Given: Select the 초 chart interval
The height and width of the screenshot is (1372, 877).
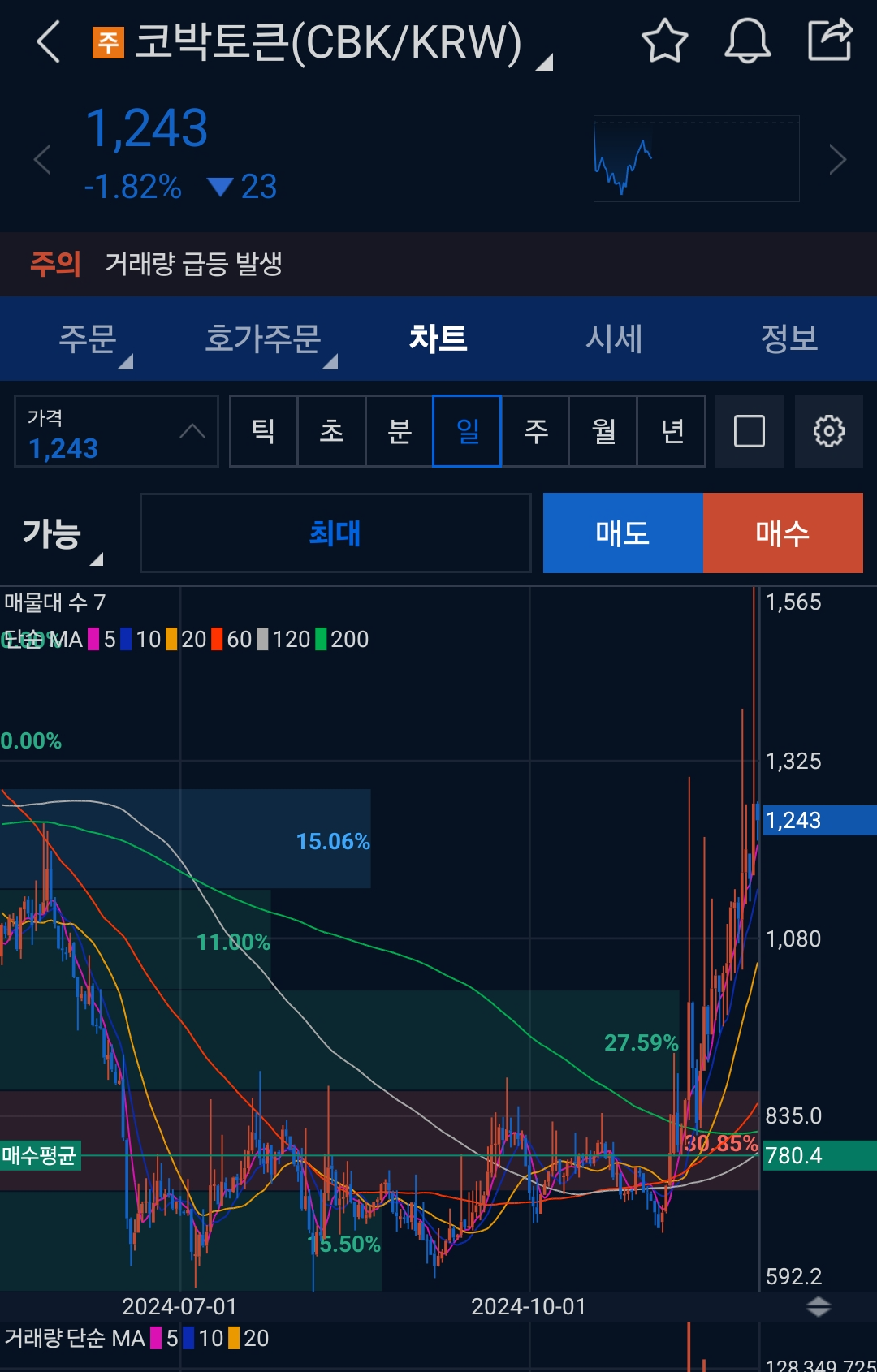Looking at the screenshot, I should click(331, 431).
